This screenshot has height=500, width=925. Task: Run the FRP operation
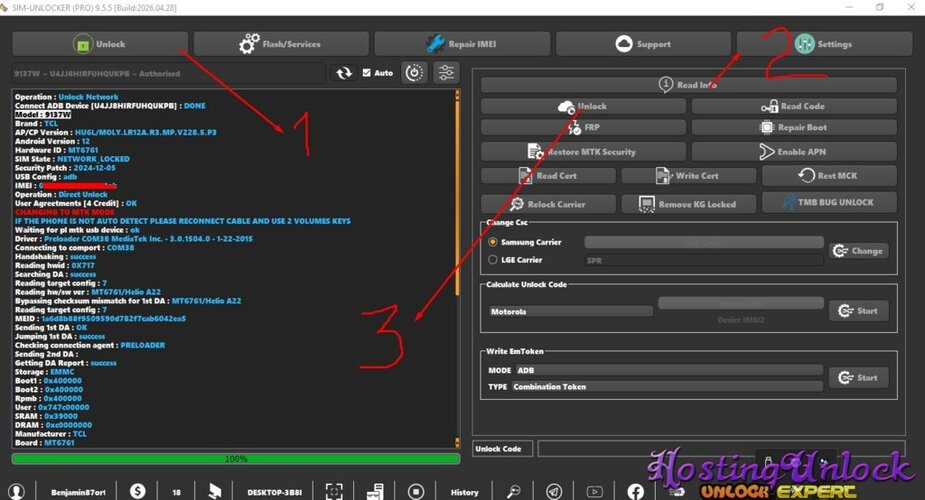coord(583,127)
